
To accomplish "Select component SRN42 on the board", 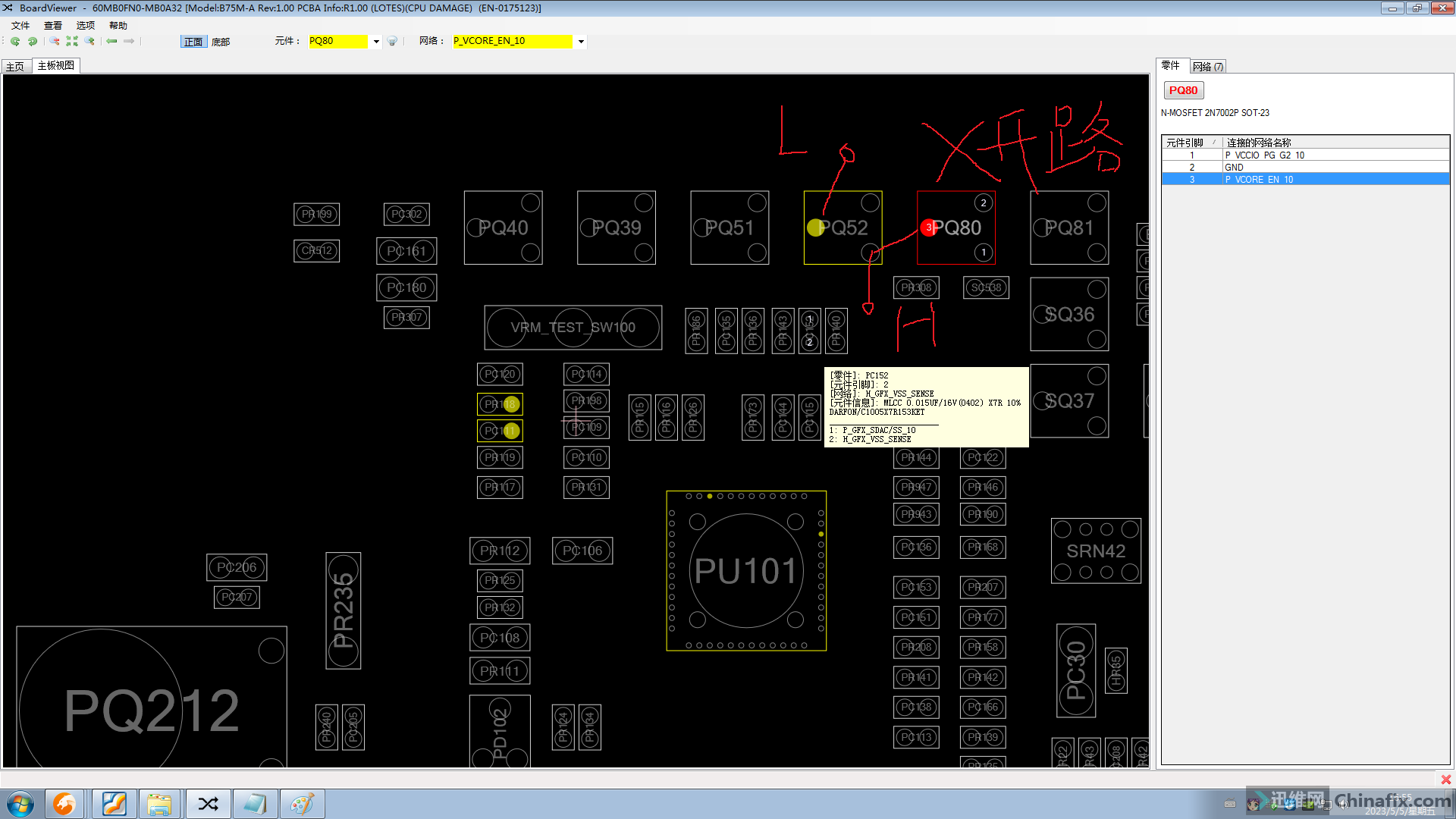I will click(x=1096, y=551).
